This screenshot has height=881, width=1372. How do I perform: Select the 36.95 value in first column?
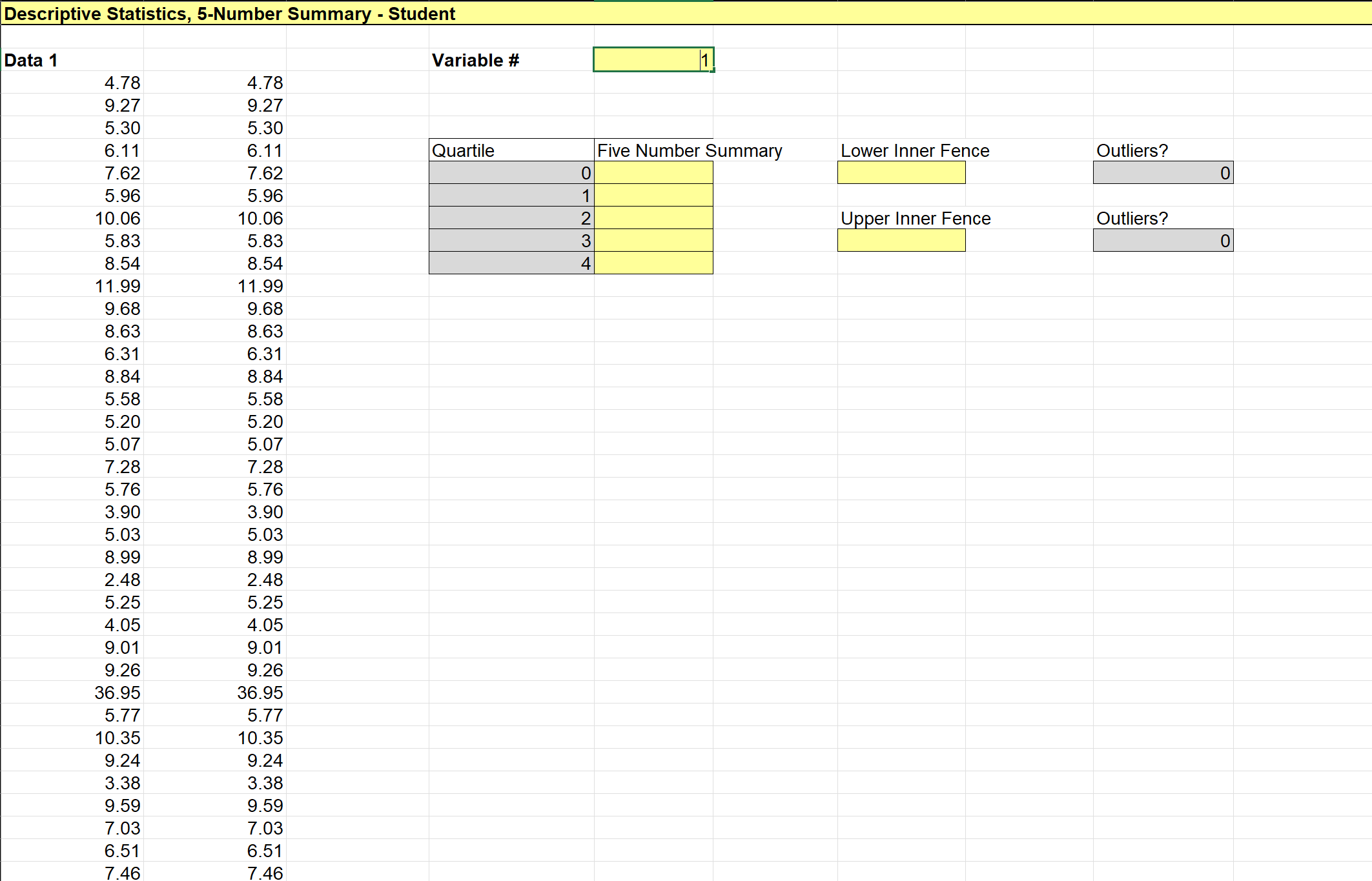(117, 693)
